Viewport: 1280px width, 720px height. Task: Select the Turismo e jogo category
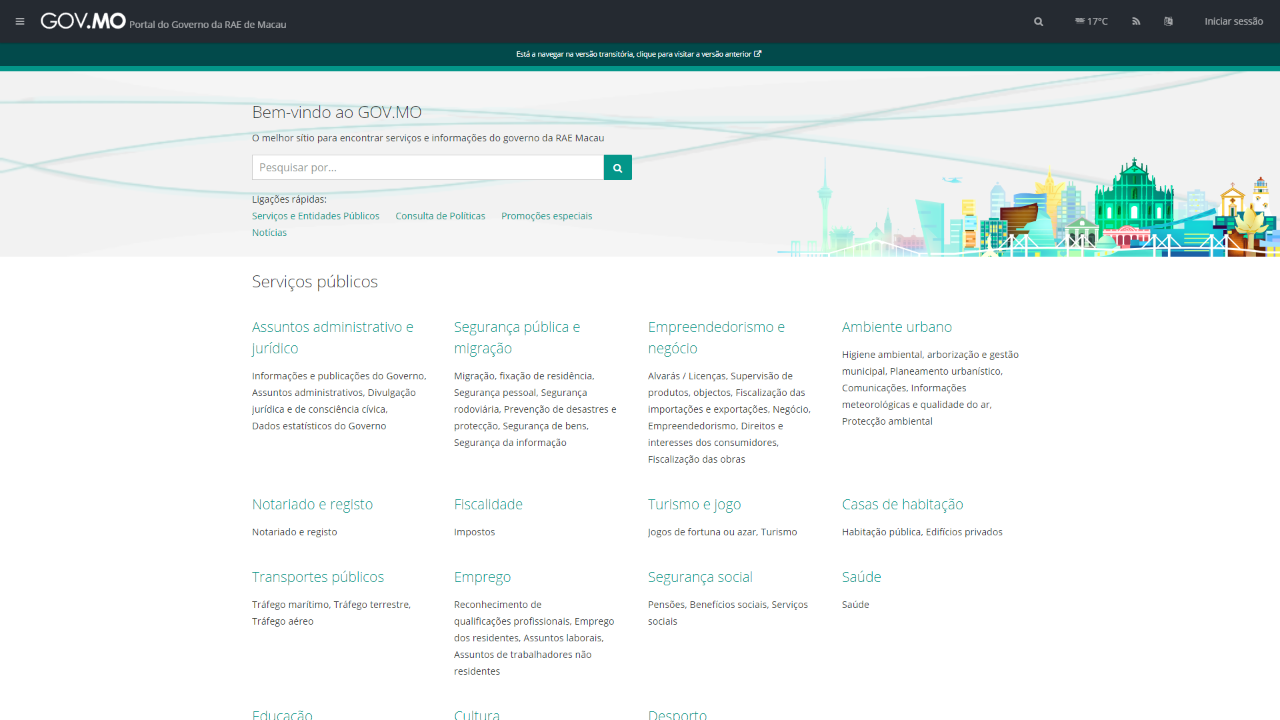click(x=694, y=504)
